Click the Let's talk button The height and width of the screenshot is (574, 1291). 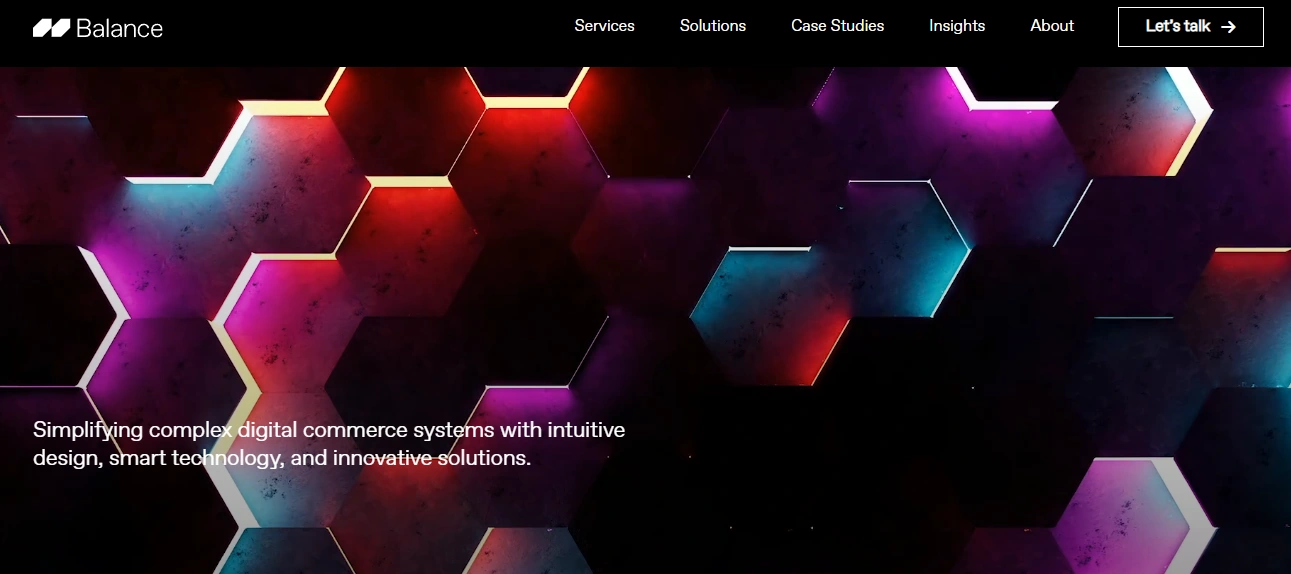point(1191,27)
